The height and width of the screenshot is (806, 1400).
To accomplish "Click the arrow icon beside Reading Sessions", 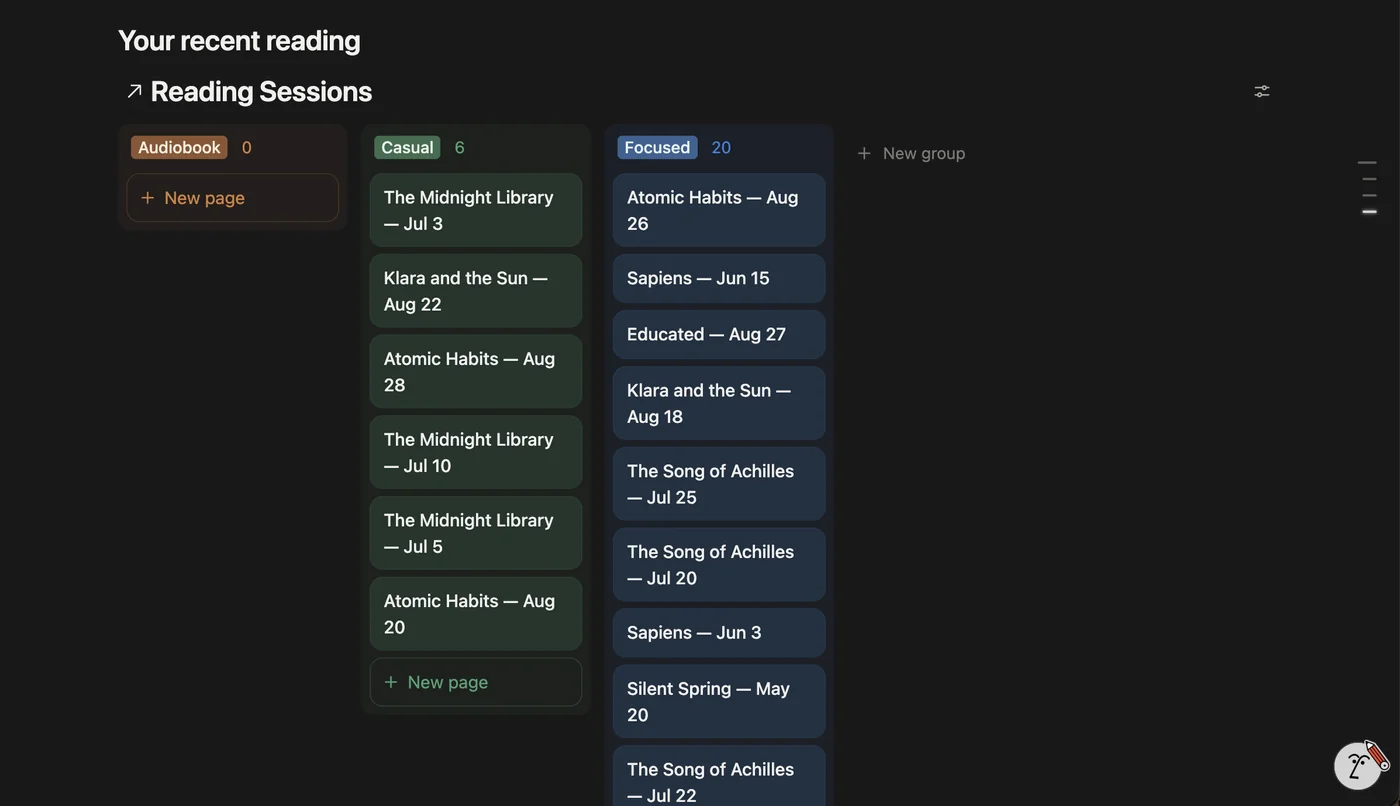I will (134, 92).
